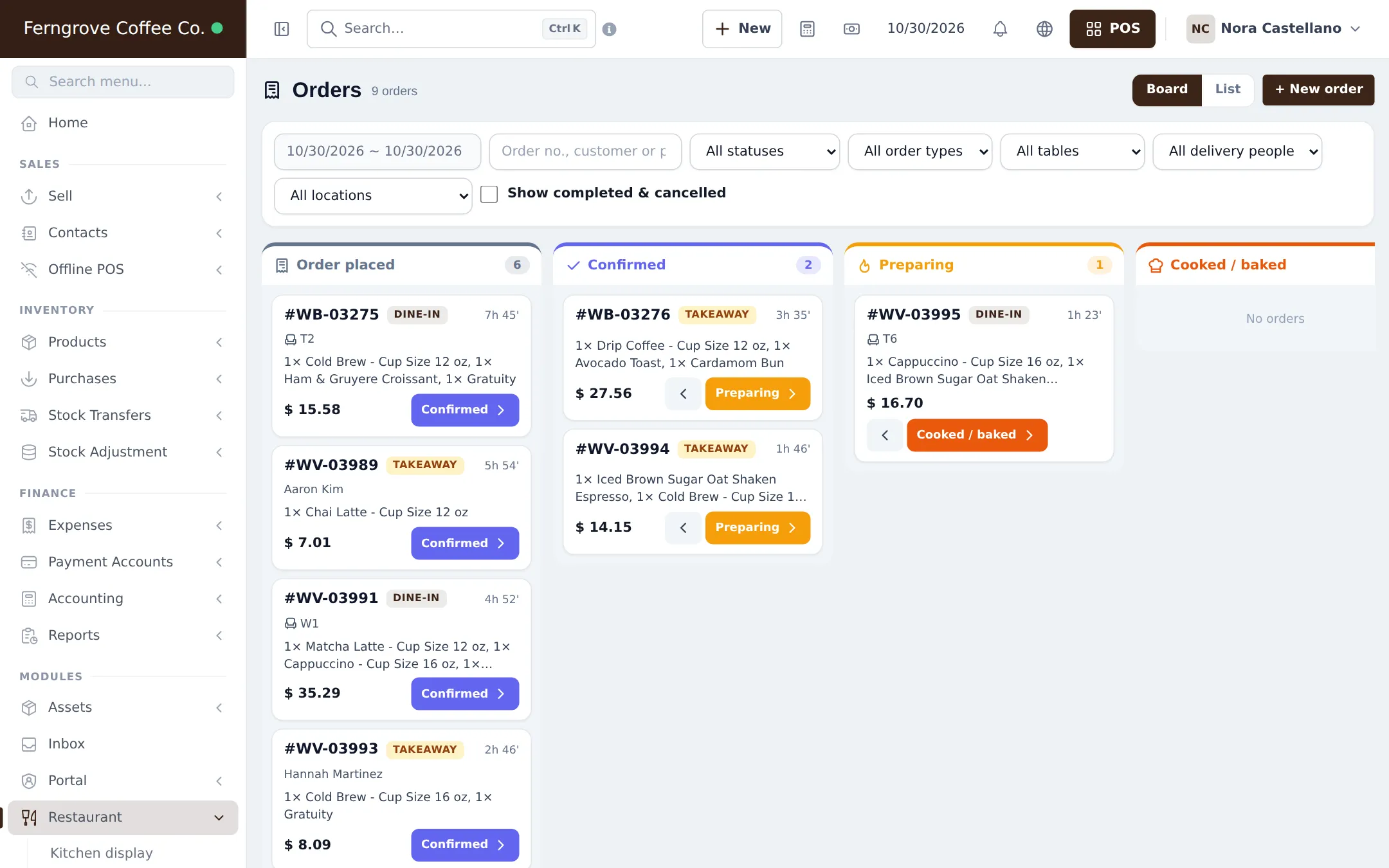This screenshot has height=868, width=1389.
Task: Expand the Contacts menu
Action: (123, 233)
